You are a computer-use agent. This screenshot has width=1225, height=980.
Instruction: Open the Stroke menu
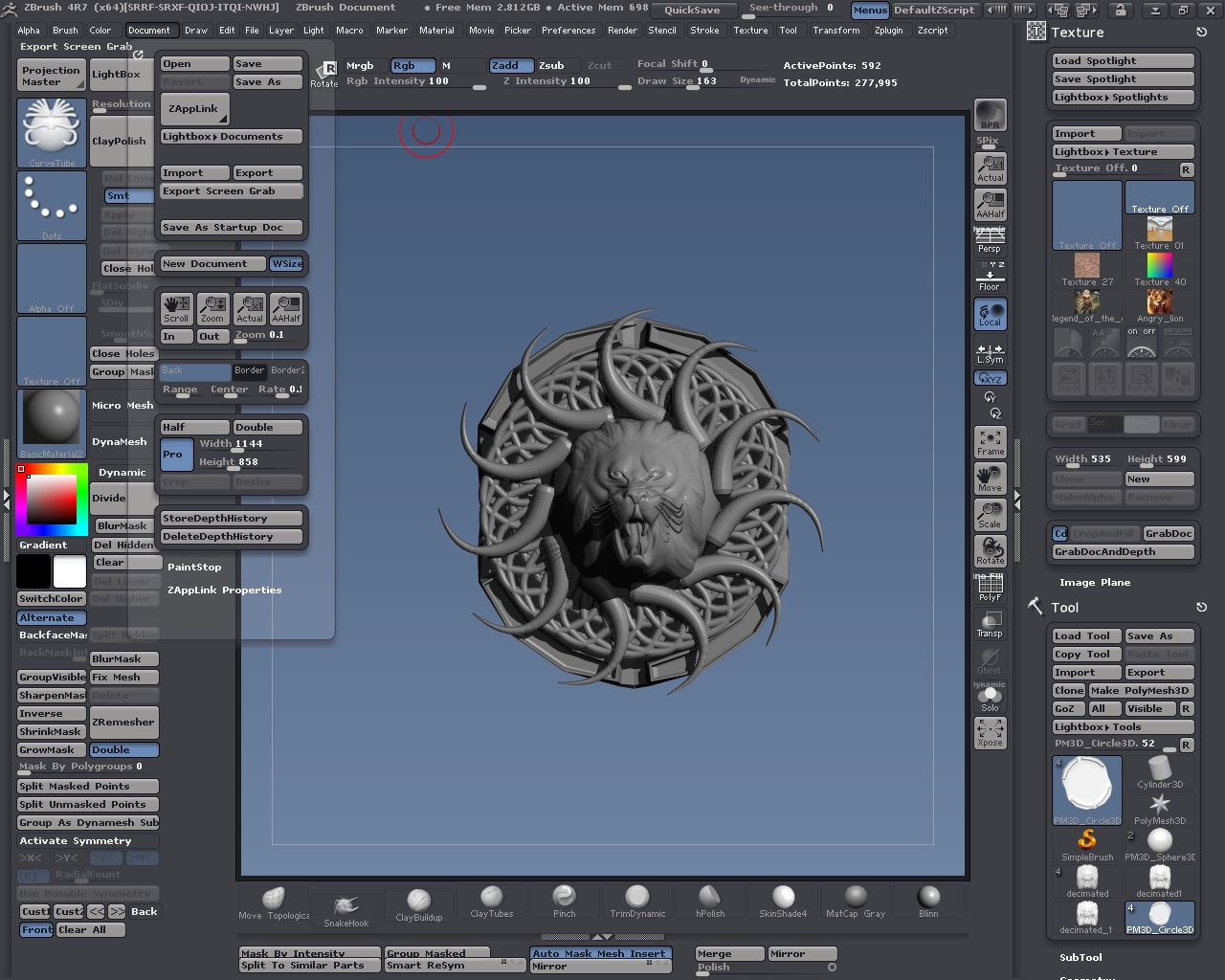click(704, 30)
